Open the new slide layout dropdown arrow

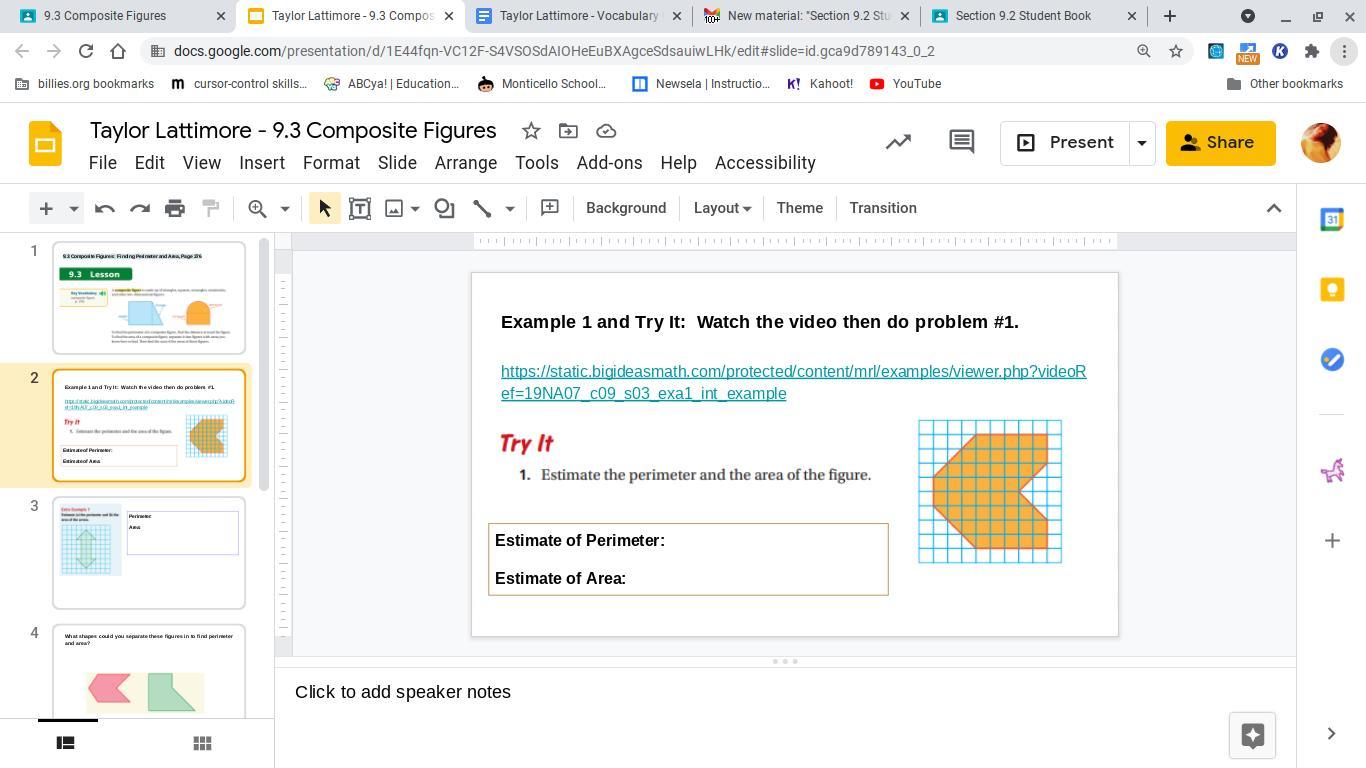coord(73,208)
